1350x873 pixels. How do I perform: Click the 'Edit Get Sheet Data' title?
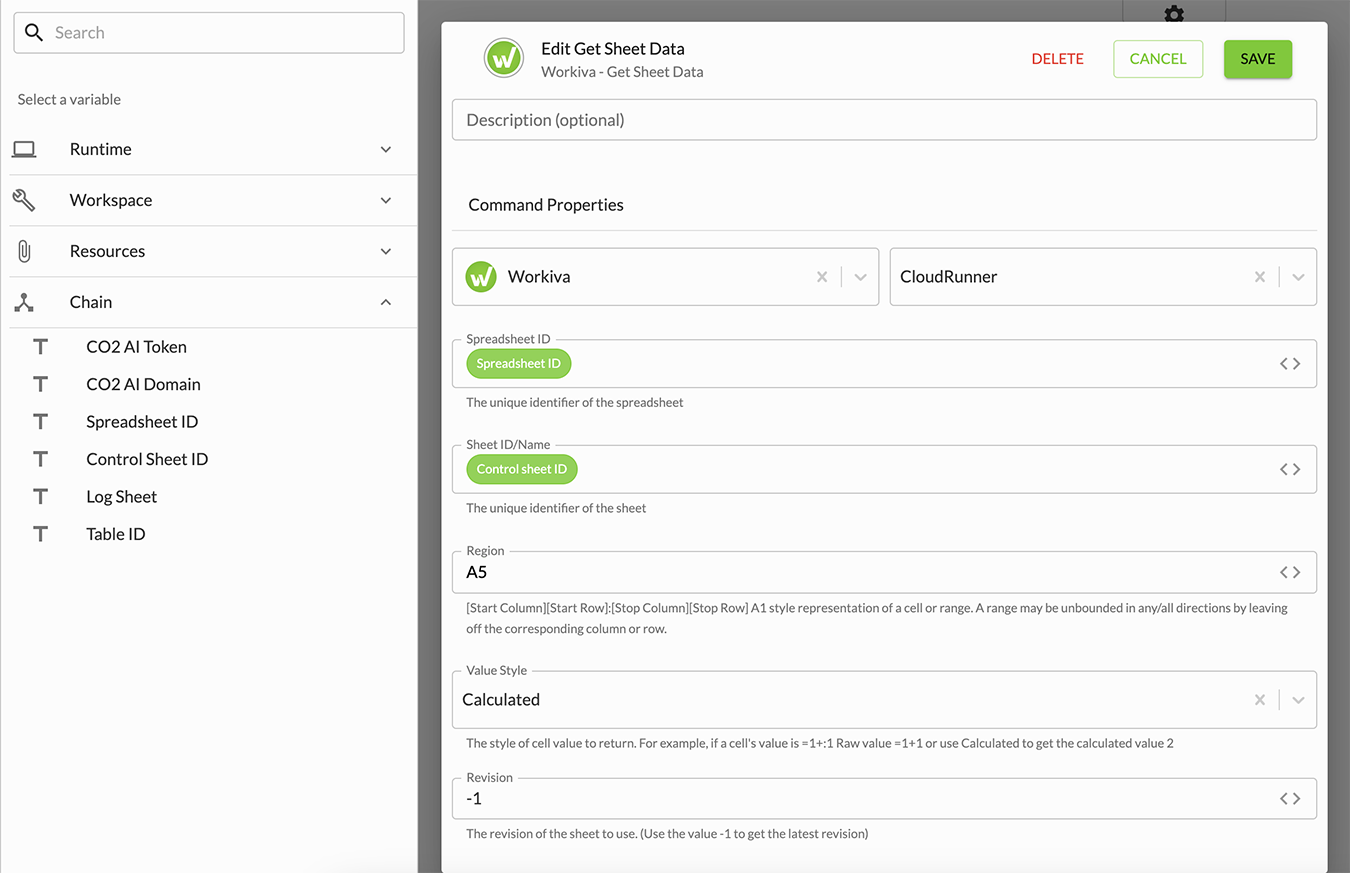[x=613, y=49]
